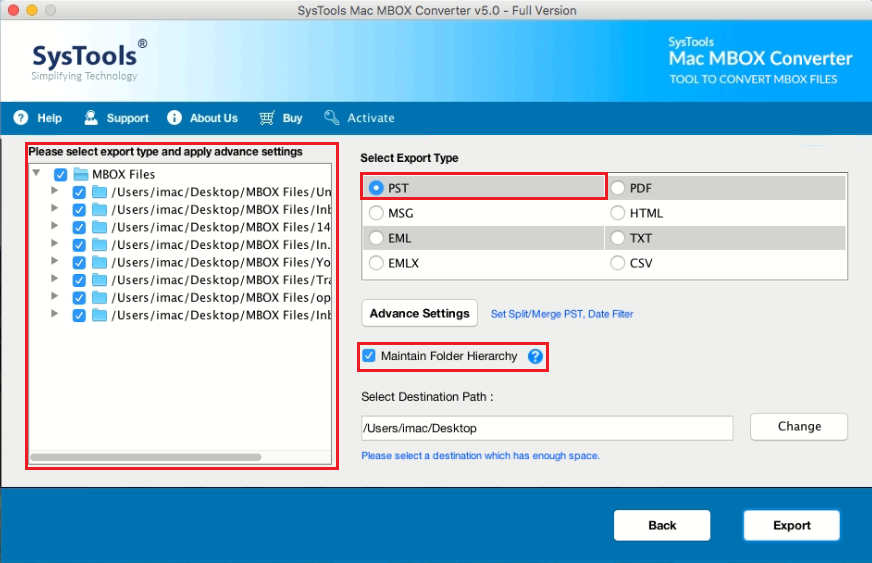Expand the tree row whose path ends in In.
Viewport: 872px width, 563px height.
[54, 243]
